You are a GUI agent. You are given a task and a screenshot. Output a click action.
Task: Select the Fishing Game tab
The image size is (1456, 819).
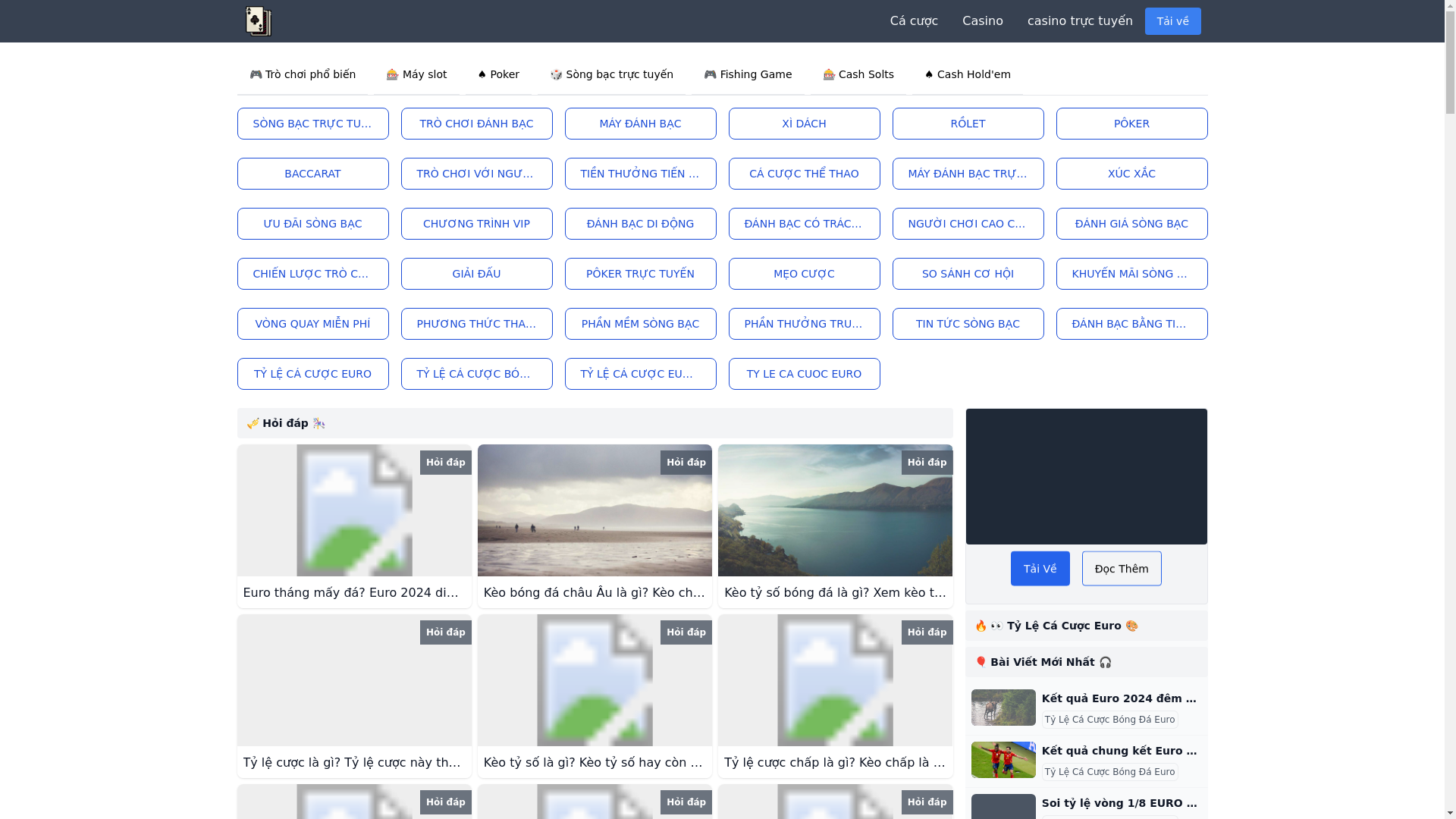(x=748, y=74)
